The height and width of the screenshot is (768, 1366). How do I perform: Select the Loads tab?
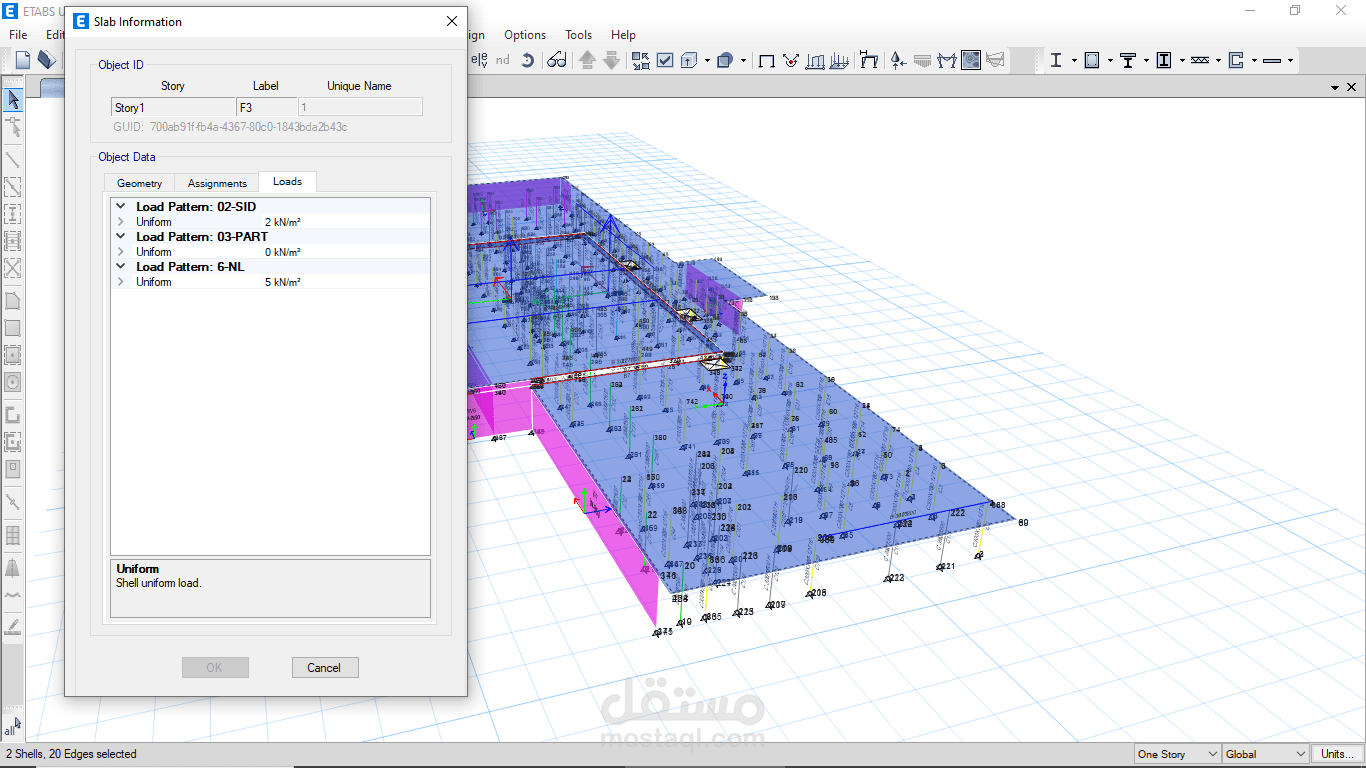pos(287,181)
